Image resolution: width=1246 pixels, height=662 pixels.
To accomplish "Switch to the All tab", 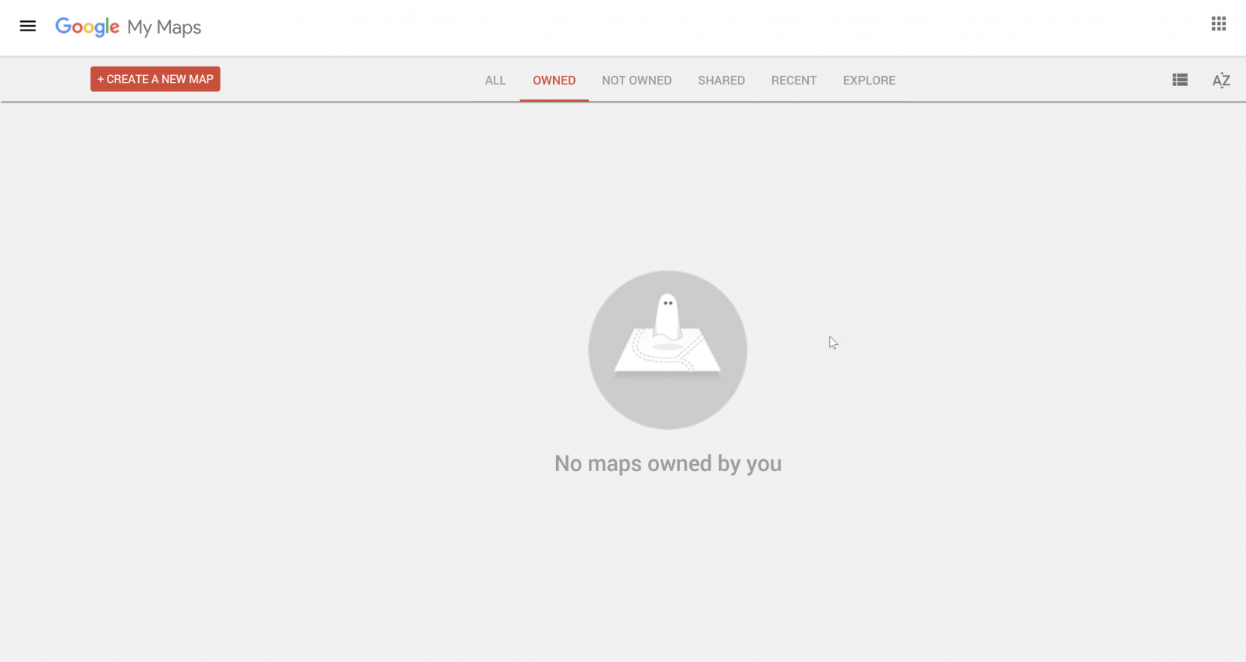I will 495,80.
